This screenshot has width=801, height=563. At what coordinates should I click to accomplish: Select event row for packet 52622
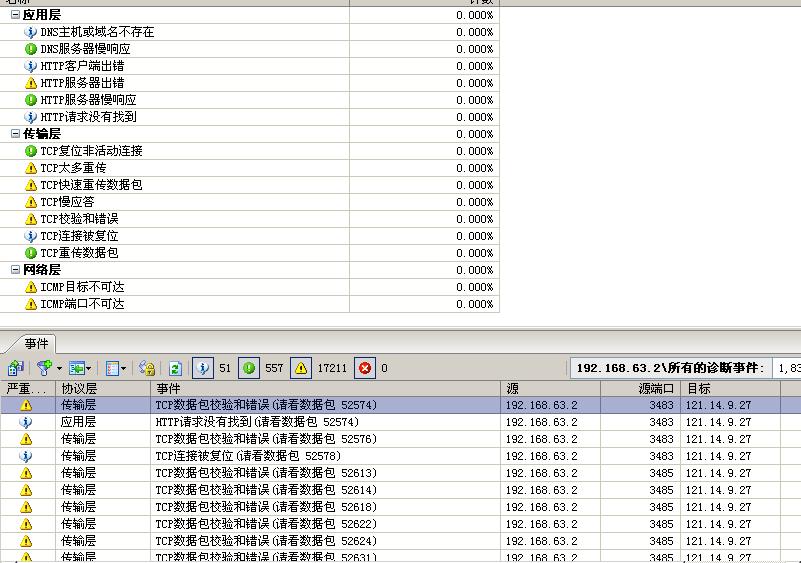click(x=400, y=524)
